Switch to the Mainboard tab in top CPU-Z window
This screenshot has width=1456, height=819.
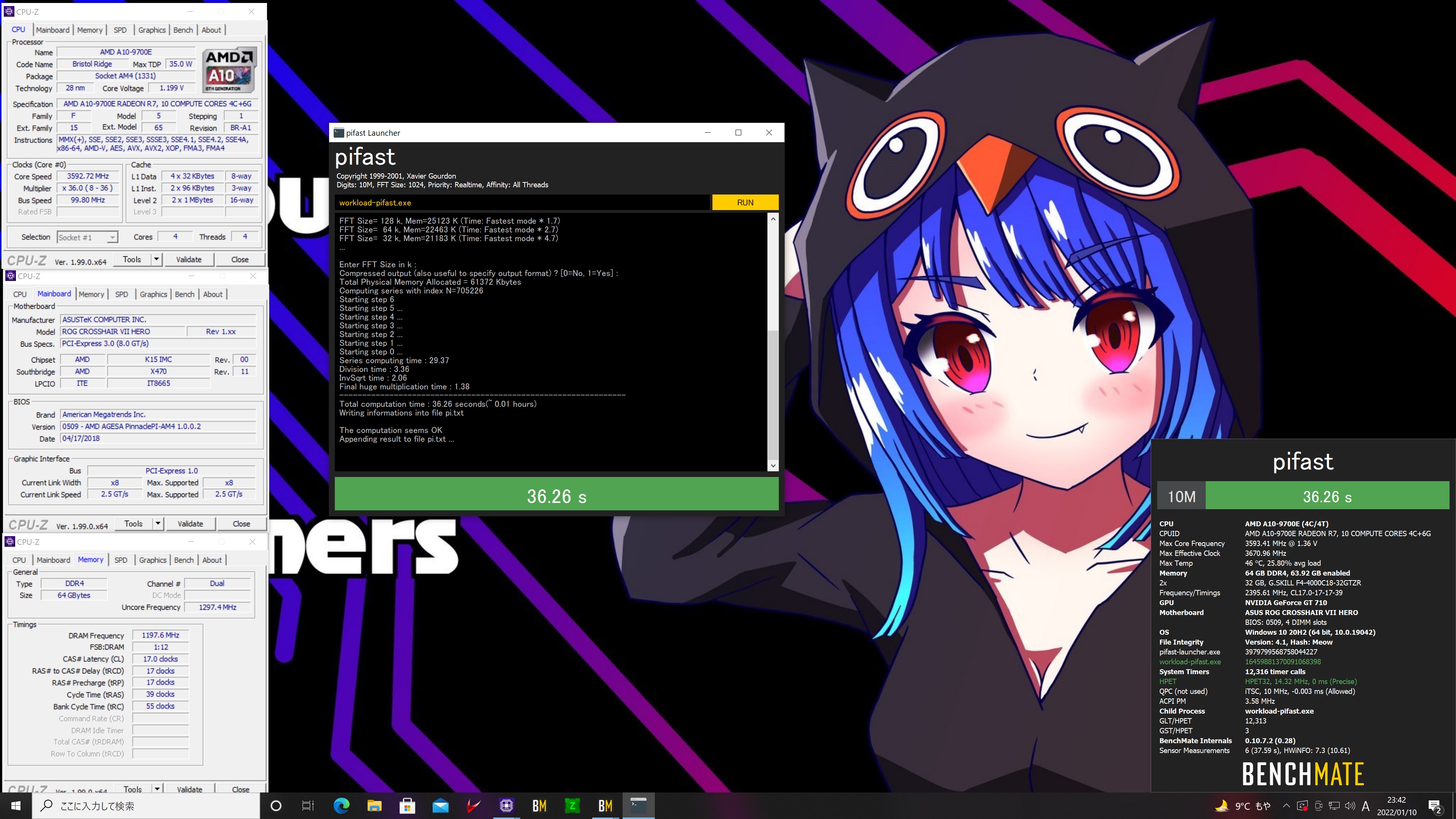[x=53, y=30]
